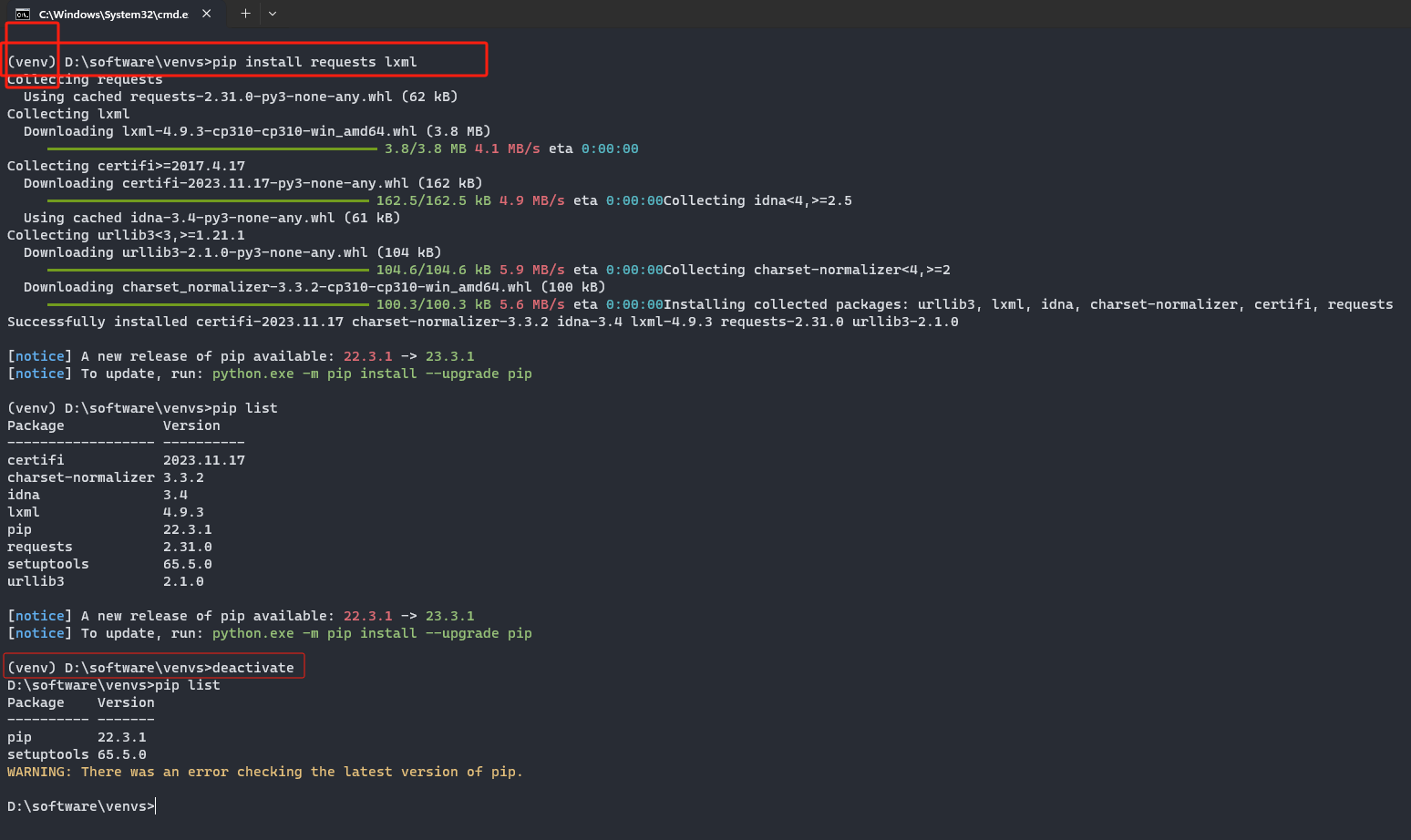The height and width of the screenshot is (840, 1411).
Task: Click 'D:\software\venvs>pip list' after deactivate
Action: (x=114, y=685)
